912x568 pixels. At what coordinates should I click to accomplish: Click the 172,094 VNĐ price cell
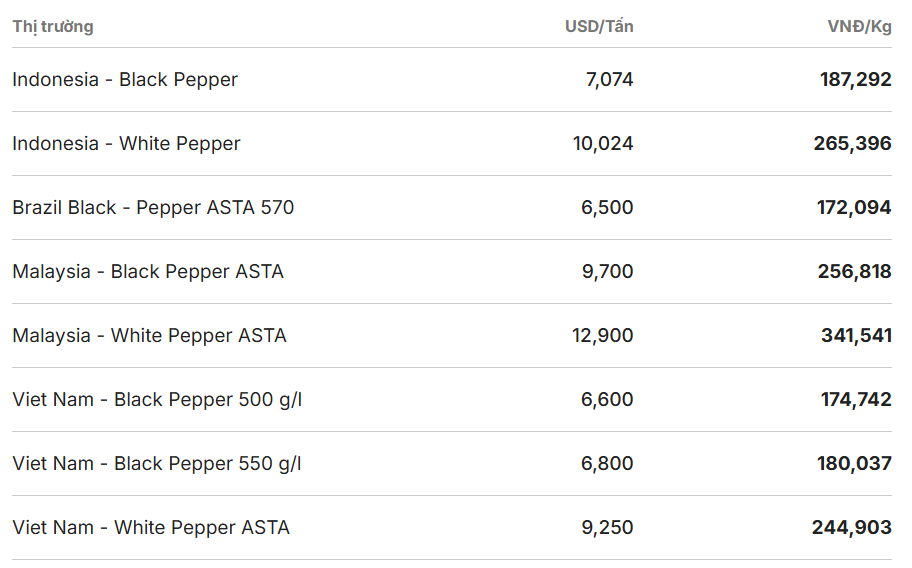854,208
